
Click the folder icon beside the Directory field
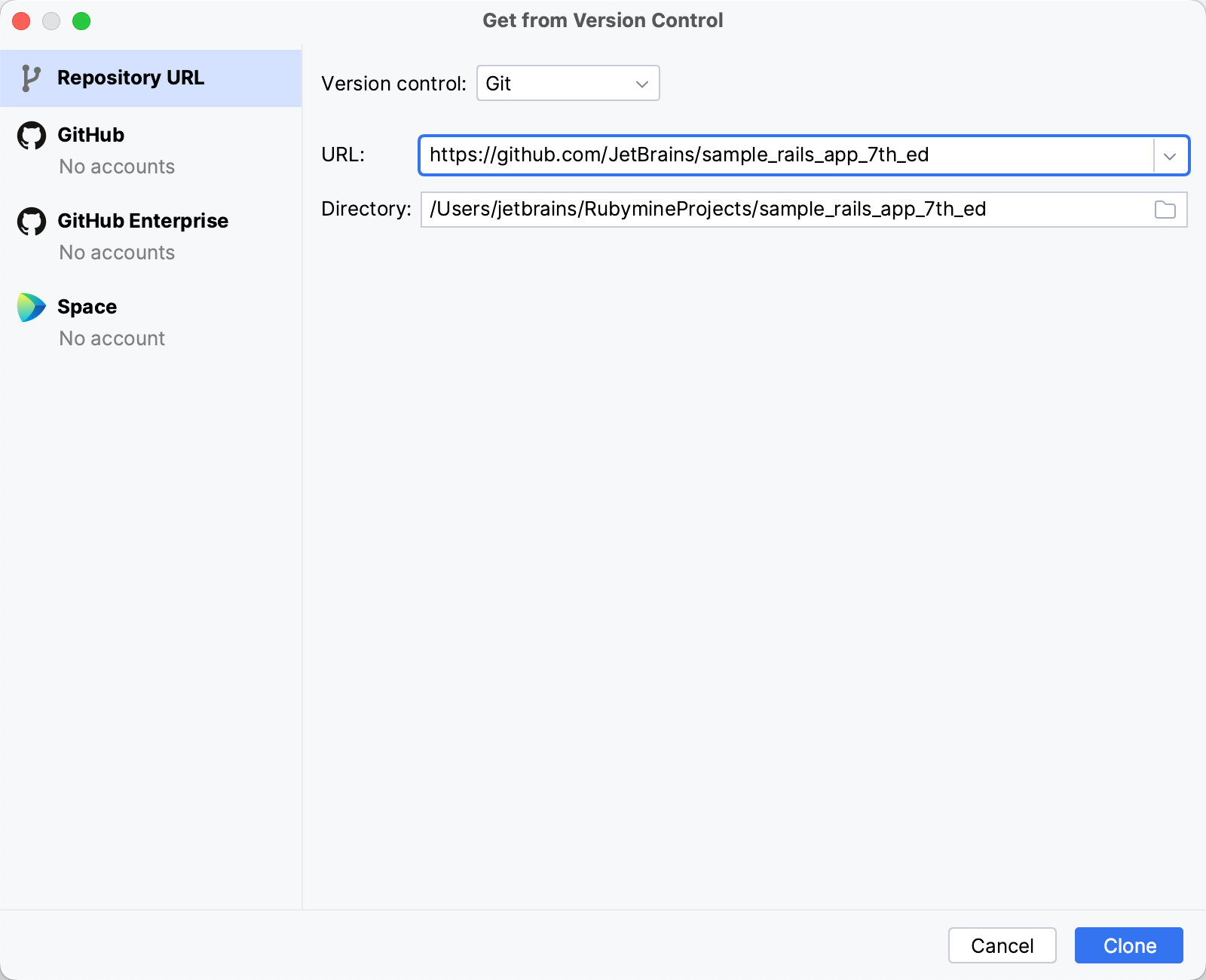coord(1165,210)
